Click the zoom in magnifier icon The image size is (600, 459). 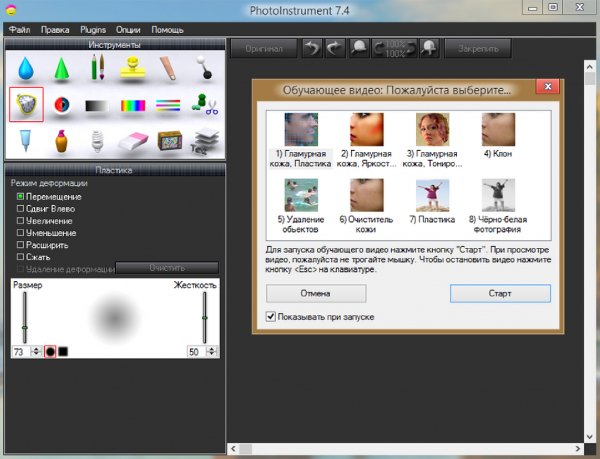[429, 49]
